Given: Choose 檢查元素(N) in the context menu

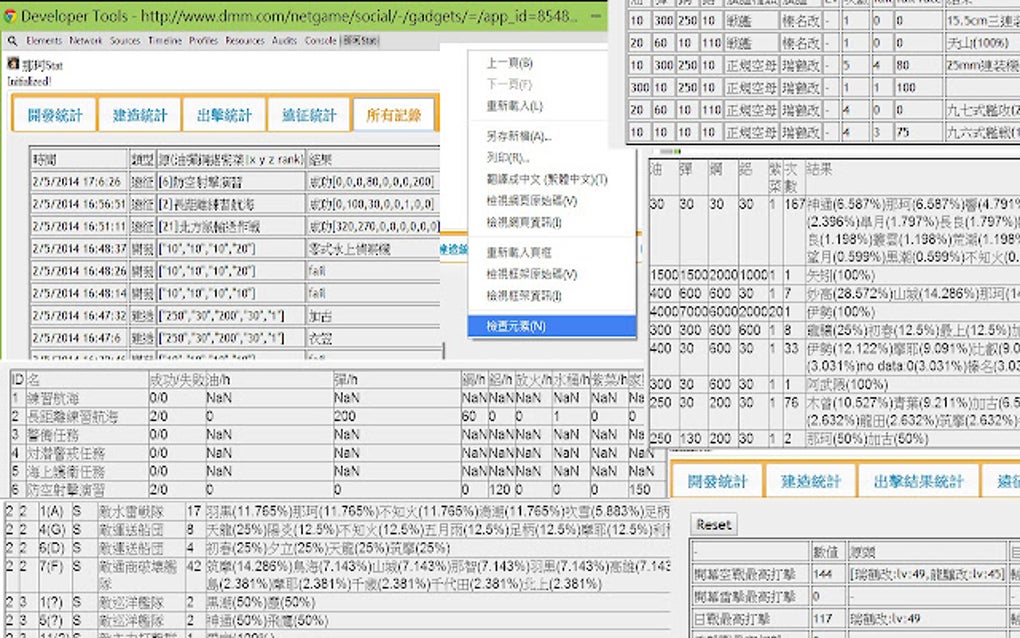Looking at the screenshot, I should [552, 326].
